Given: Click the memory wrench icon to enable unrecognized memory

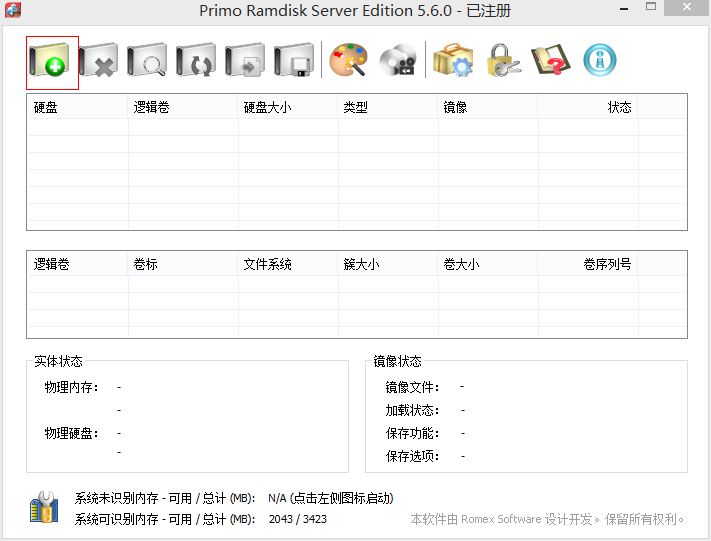Looking at the screenshot, I should [x=44, y=507].
